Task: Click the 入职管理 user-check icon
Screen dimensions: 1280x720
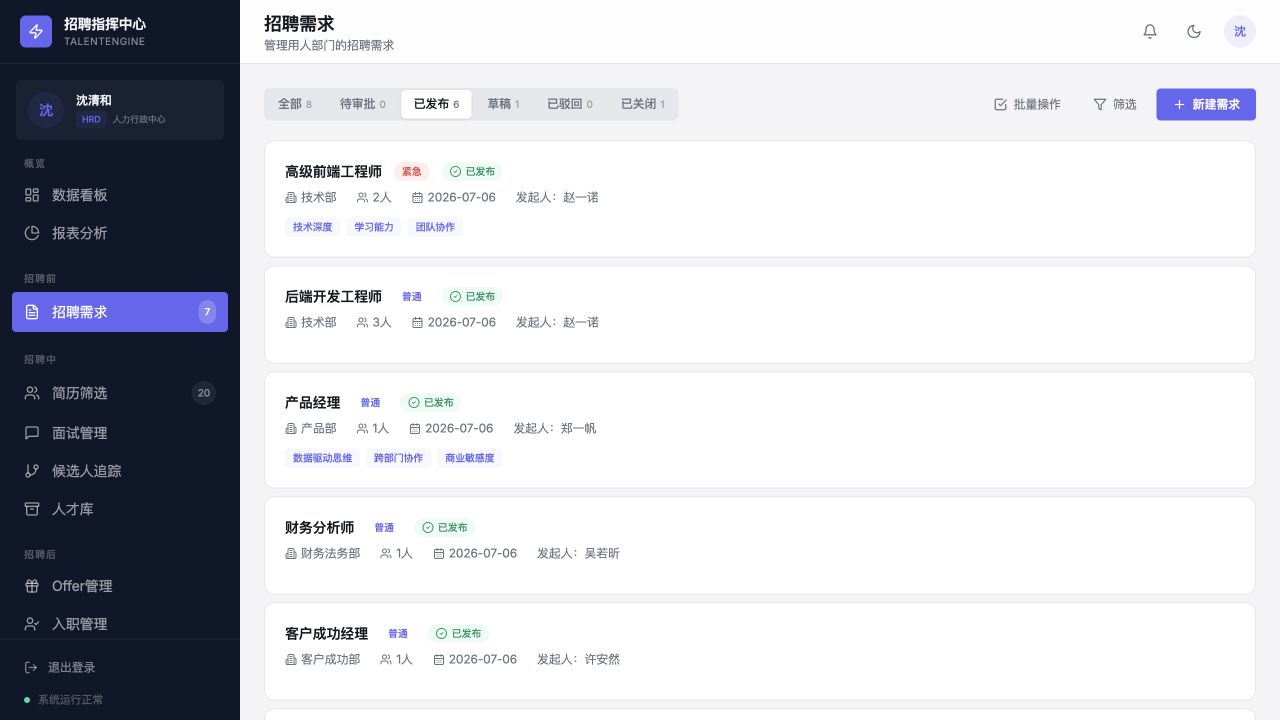Action: (32, 624)
